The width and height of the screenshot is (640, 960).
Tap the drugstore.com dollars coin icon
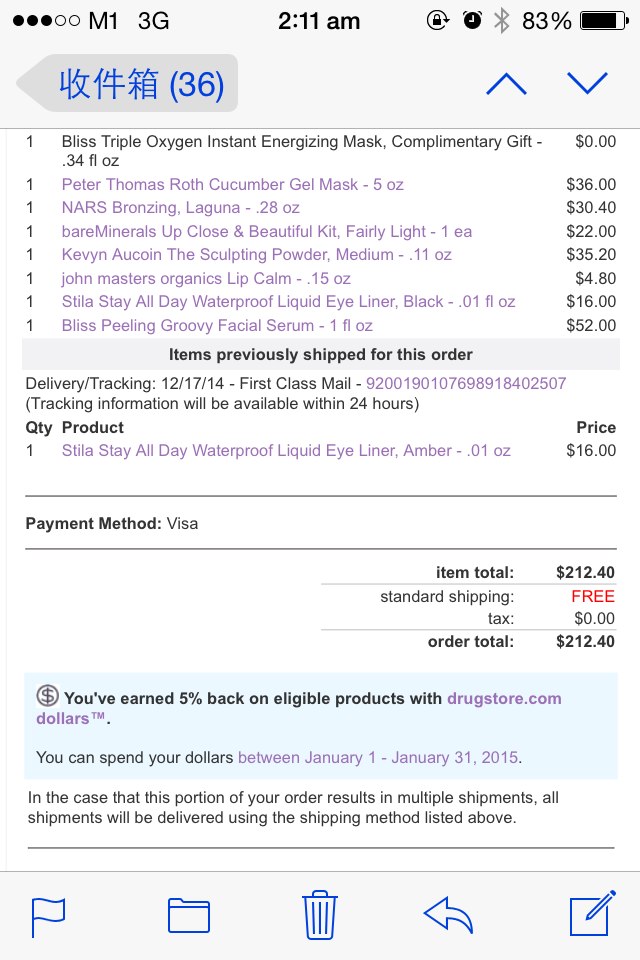click(x=47, y=696)
